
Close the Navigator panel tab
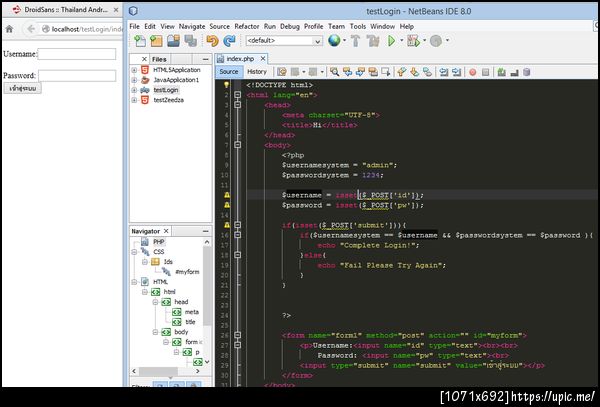click(x=166, y=231)
